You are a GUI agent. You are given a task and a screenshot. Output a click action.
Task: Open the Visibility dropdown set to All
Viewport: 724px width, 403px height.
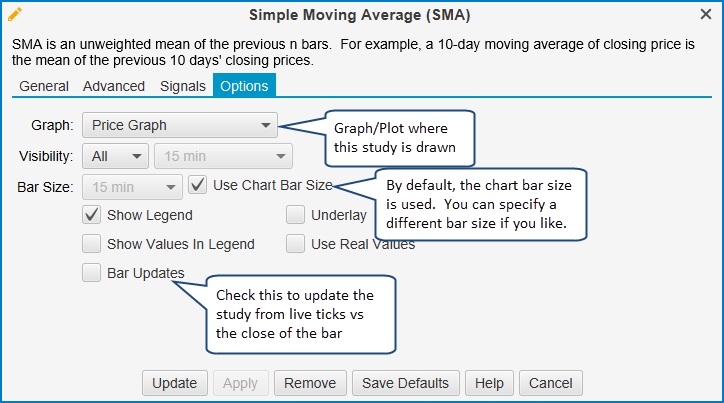coord(115,156)
